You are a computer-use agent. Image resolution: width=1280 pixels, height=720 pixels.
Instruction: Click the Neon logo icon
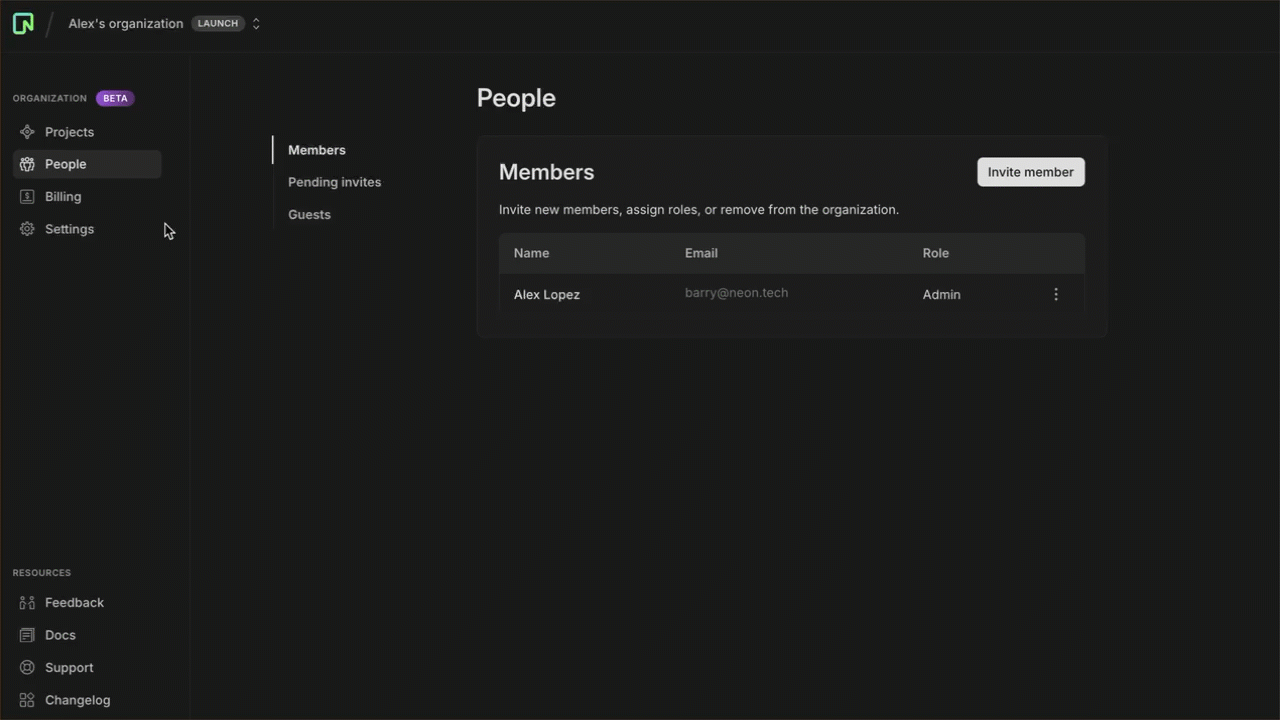coord(23,24)
